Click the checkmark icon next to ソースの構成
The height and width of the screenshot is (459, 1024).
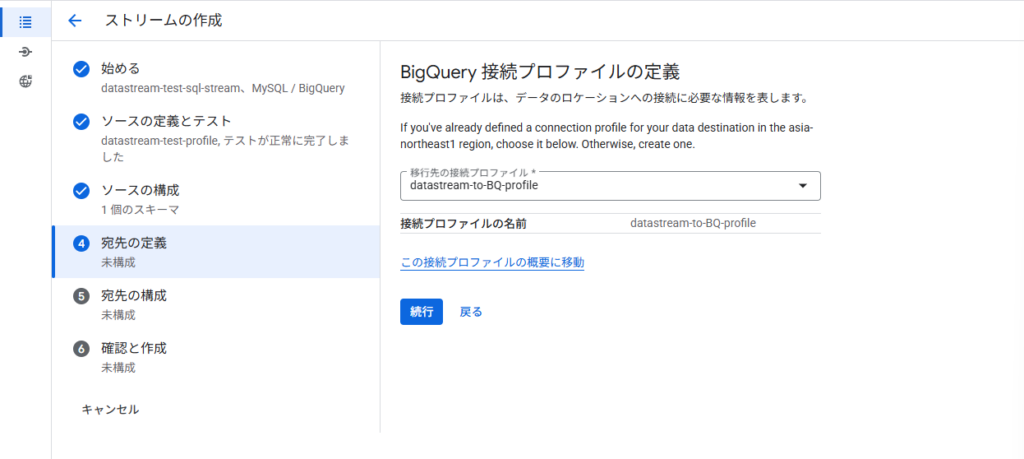[x=82, y=190]
